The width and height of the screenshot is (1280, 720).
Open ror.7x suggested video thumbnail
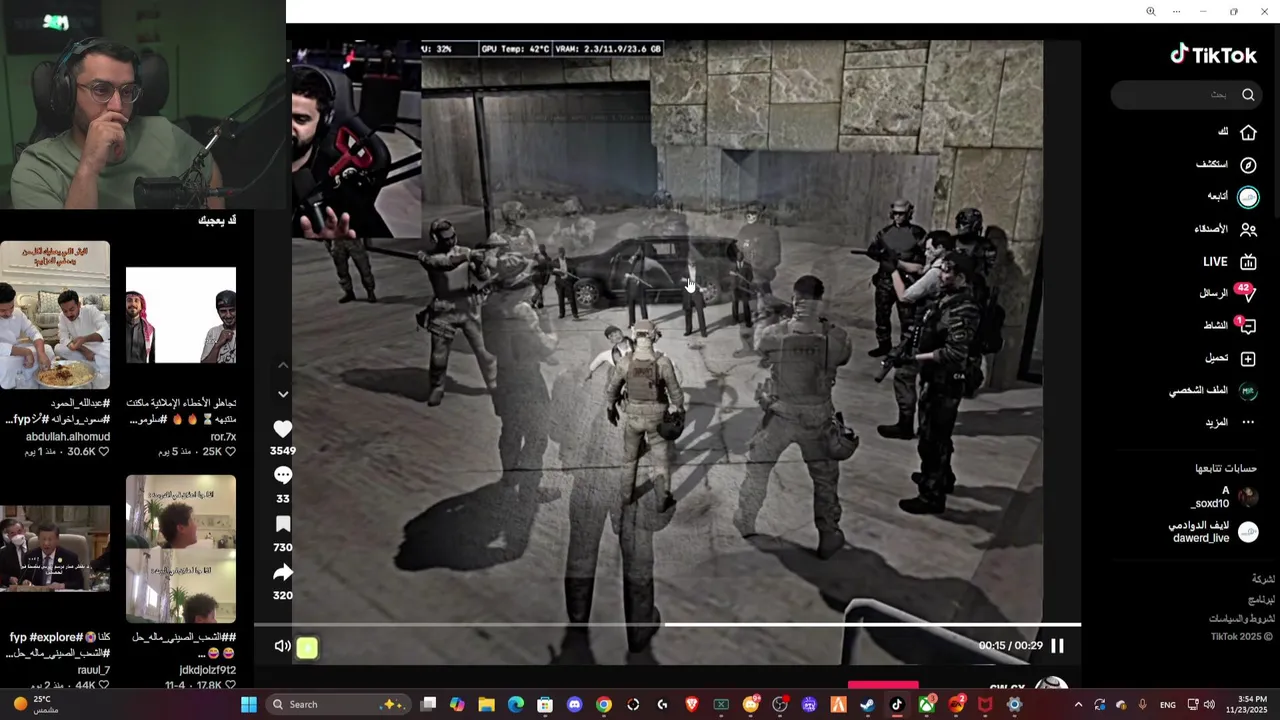click(x=181, y=315)
